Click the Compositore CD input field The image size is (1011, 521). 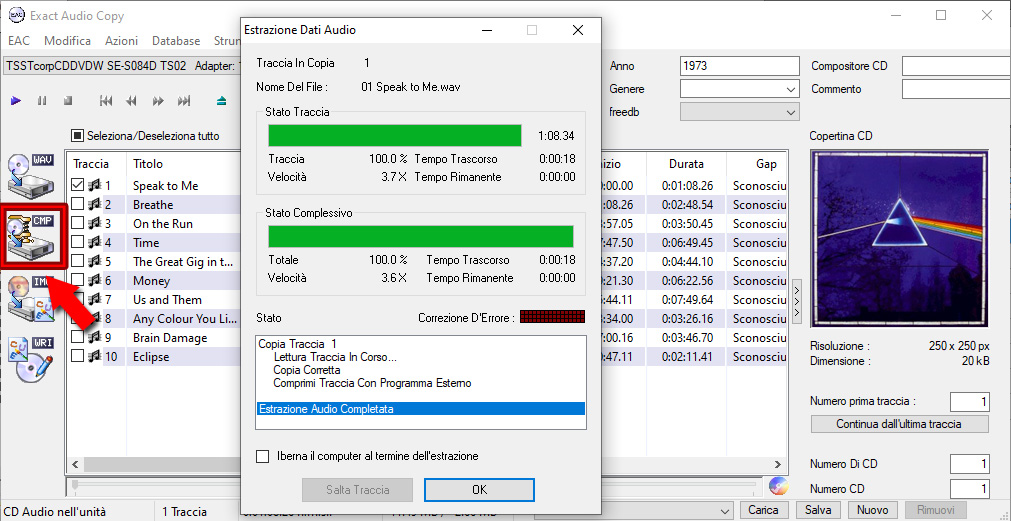tap(956, 66)
